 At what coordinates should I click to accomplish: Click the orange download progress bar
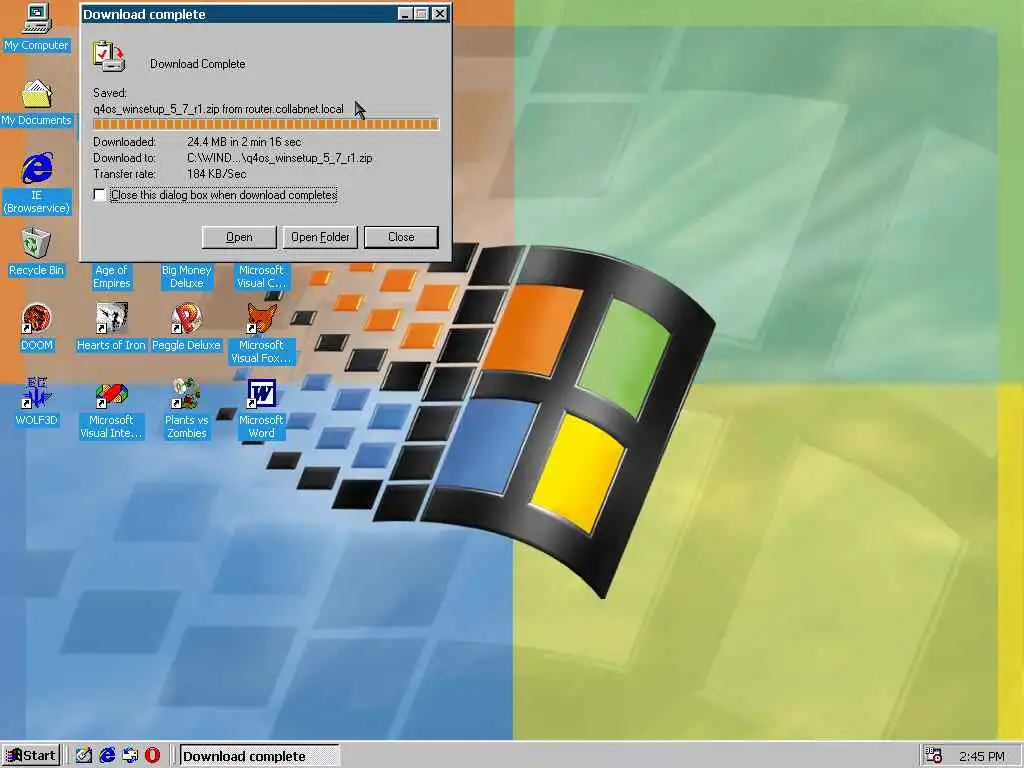[x=266, y=124]
